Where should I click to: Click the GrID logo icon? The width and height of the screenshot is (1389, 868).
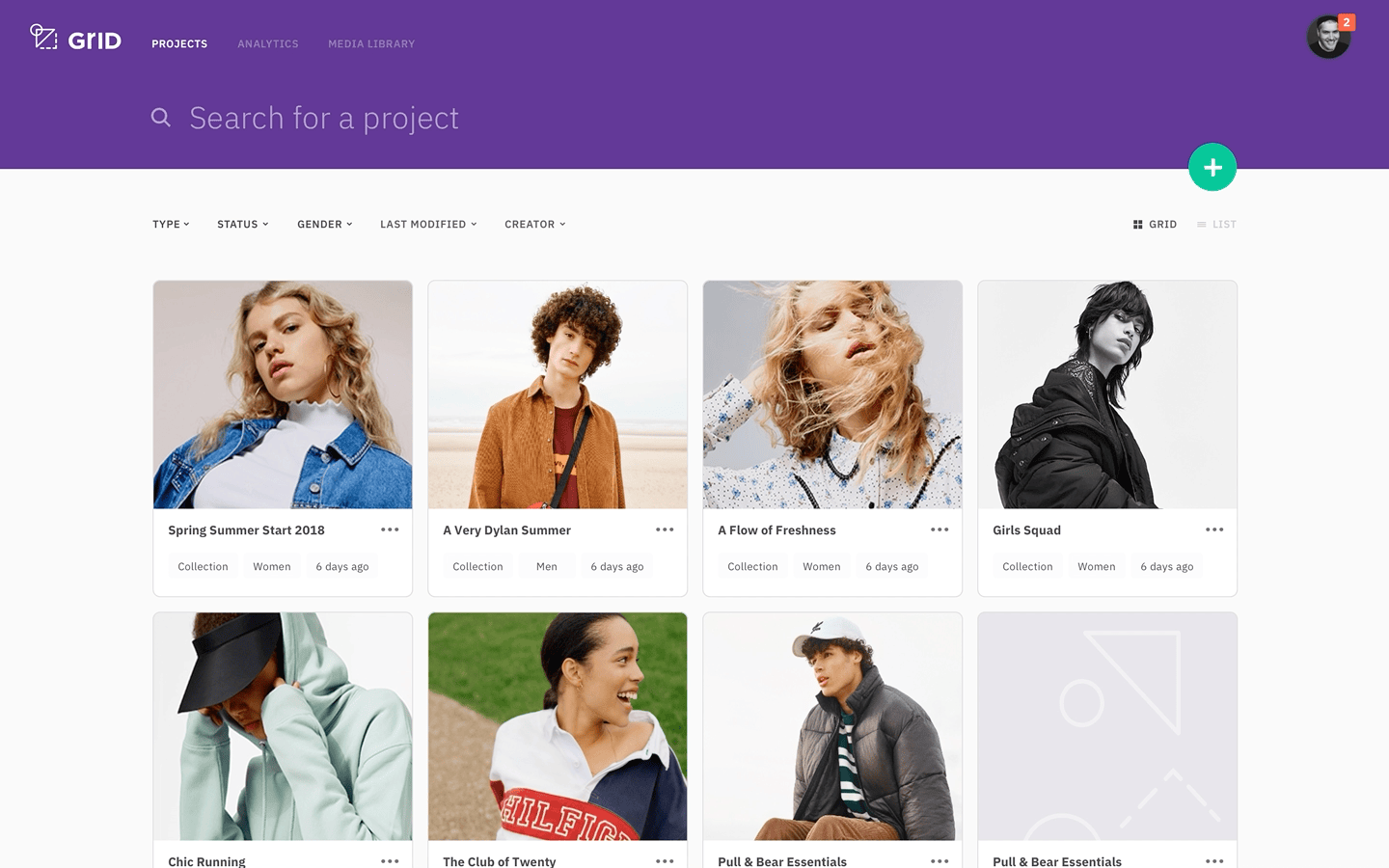(x=42, y=39)
